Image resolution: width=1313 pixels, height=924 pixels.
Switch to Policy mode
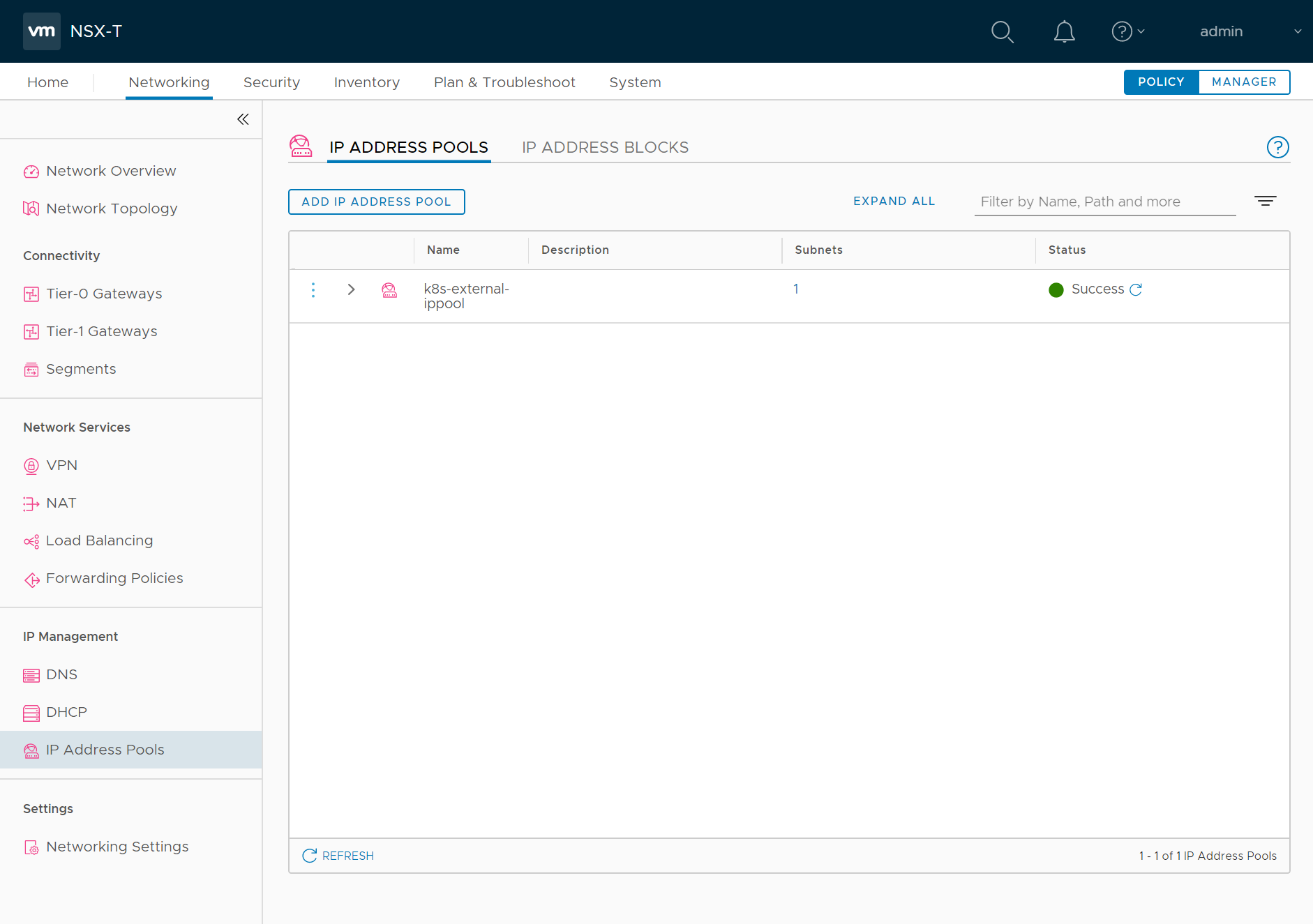(x=1161, y=82)
